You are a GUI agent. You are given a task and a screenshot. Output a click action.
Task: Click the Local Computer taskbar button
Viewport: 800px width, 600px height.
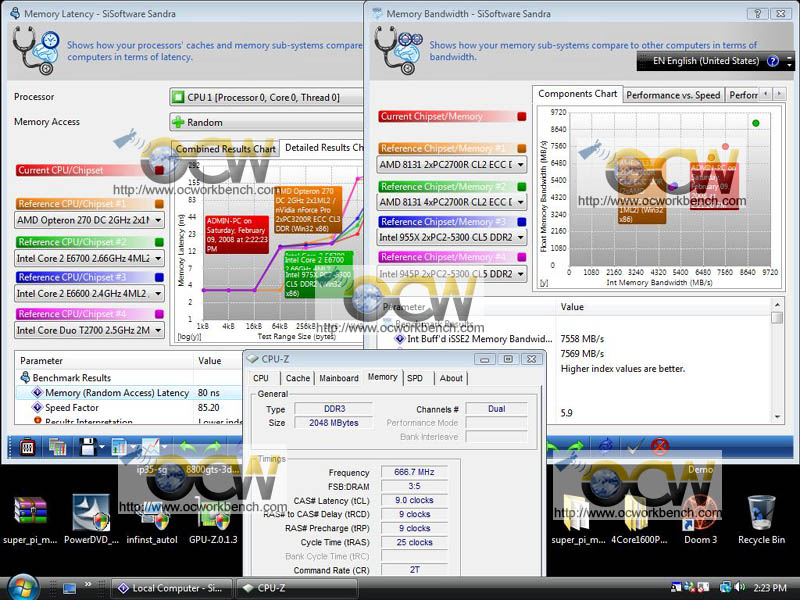[x=171, y=588]
